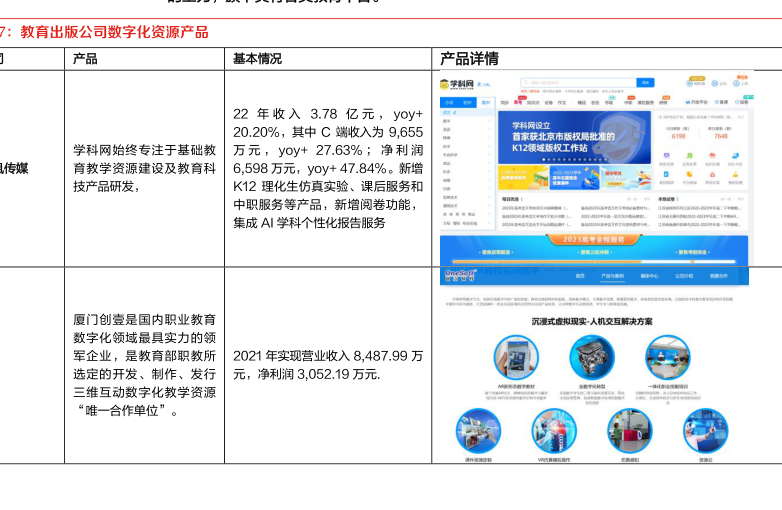Viewport: 782px width, 510px height.
Task: Click the 厦门创壹是国内职业教育 product cell
Action: [145, 365]
